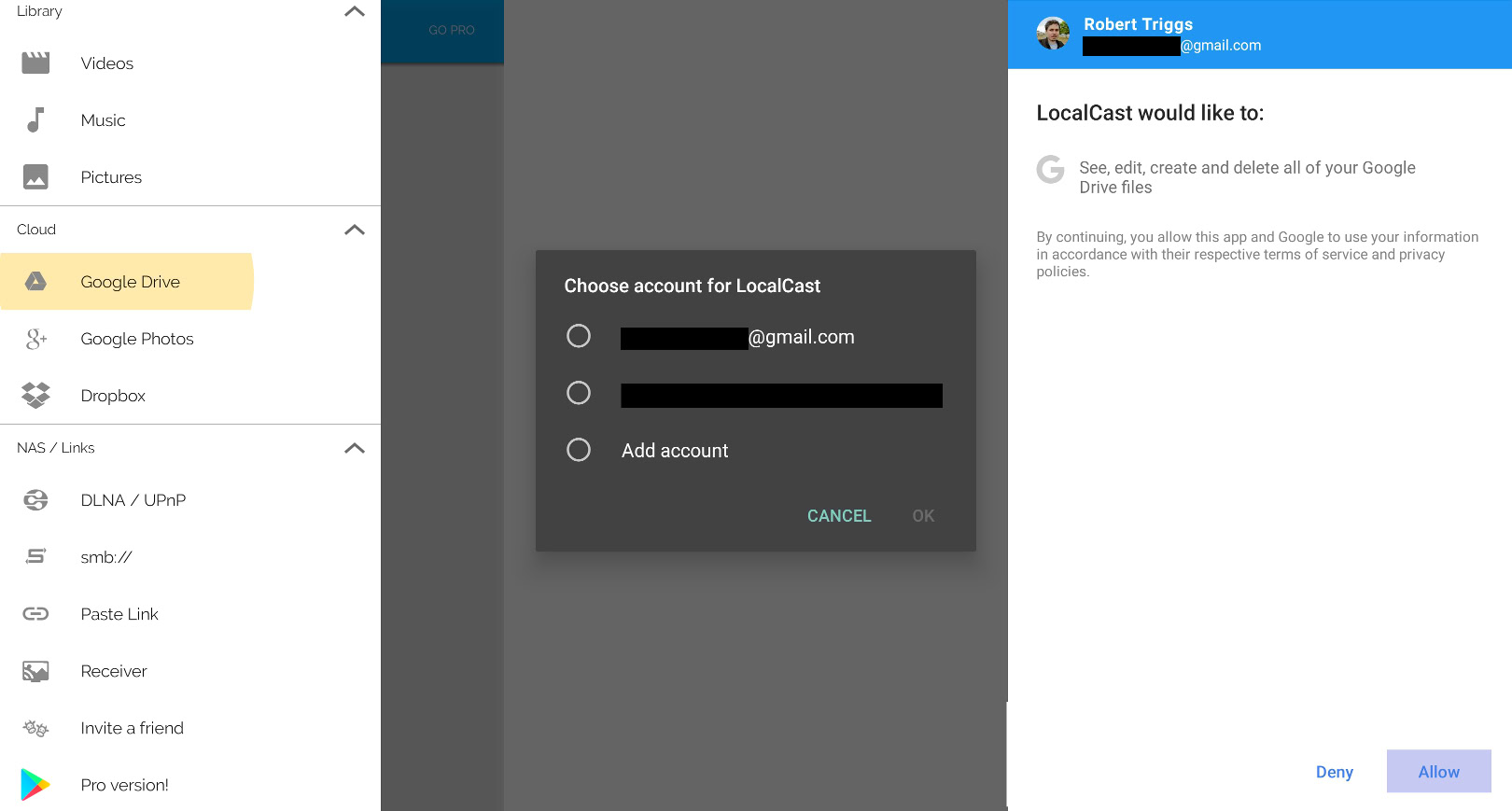Tap the Invite a friend icon
The width and height of the screenshot is (1512, 811).
point(35,728)
